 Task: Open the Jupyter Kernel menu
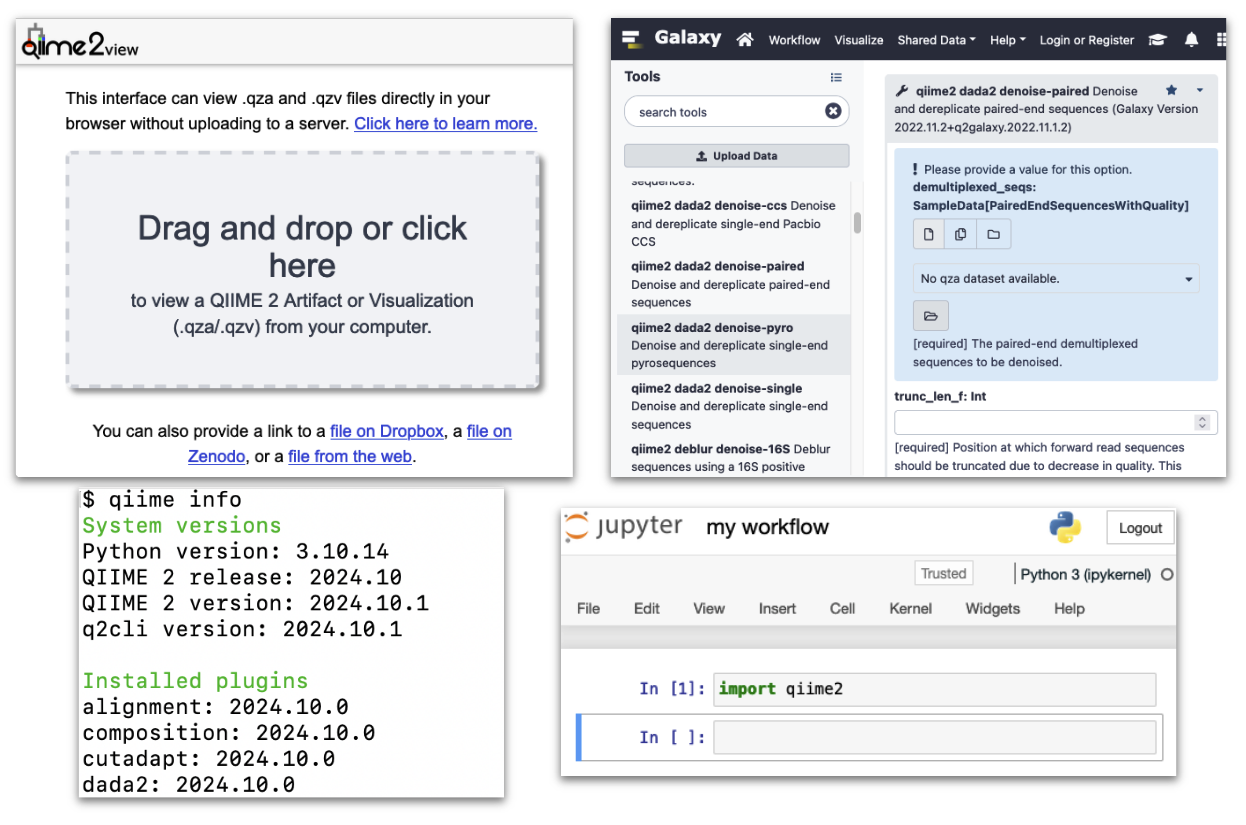(x=910, y=608)
